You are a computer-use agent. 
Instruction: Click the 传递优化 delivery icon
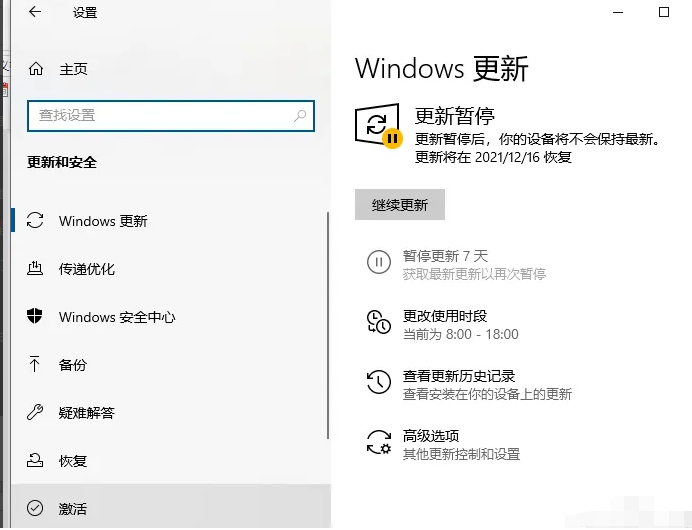36,269
